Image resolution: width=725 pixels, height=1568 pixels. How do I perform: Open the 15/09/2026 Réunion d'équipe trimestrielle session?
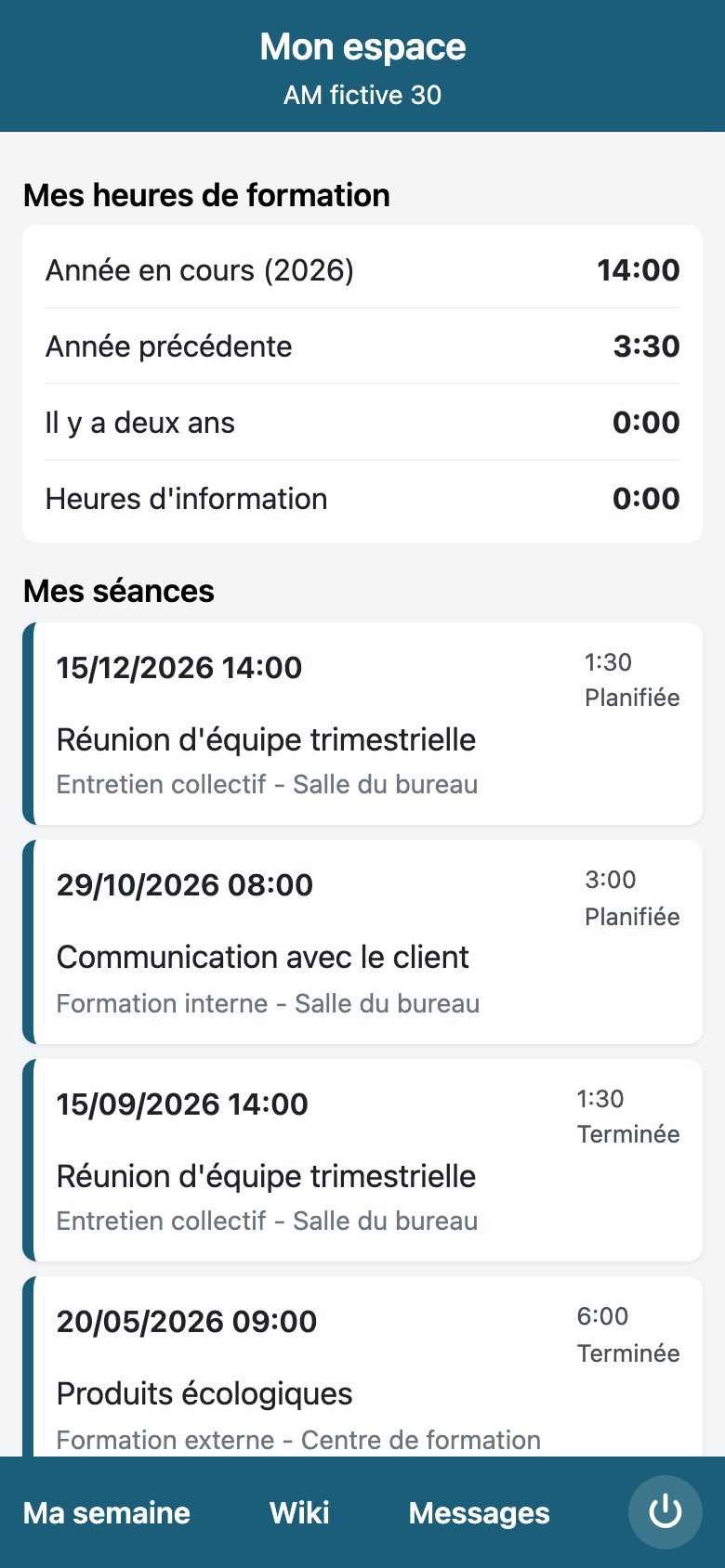362,1160
